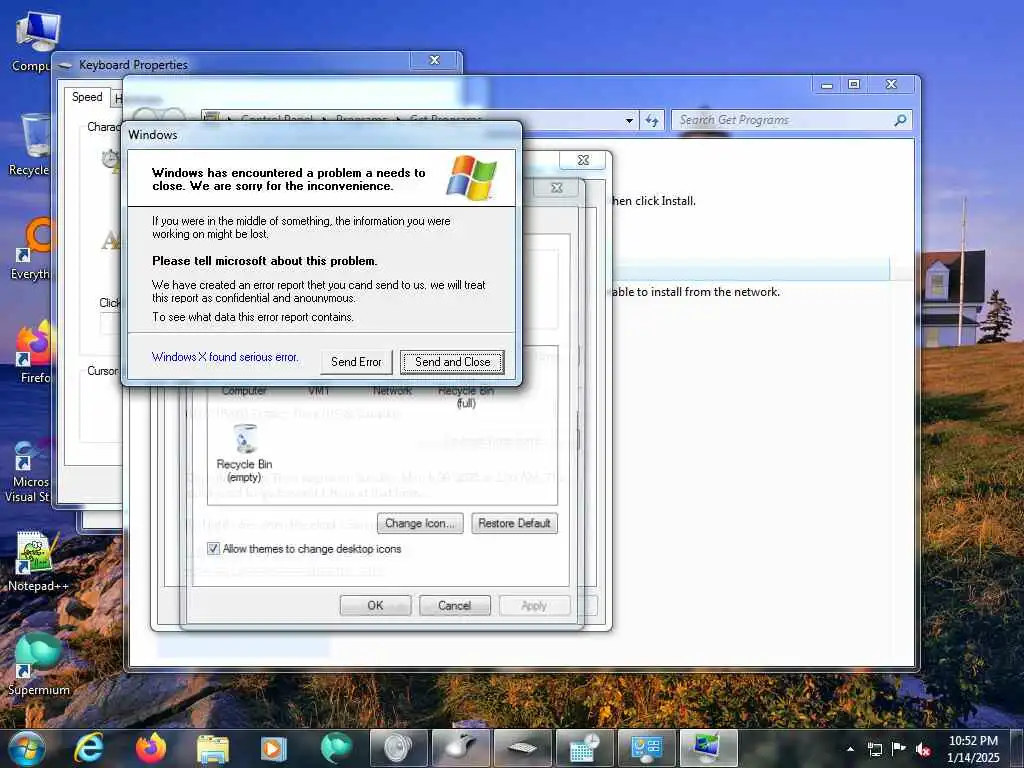Click OK in Desktop Icon Settings dialog

click(x=376, y=605)
